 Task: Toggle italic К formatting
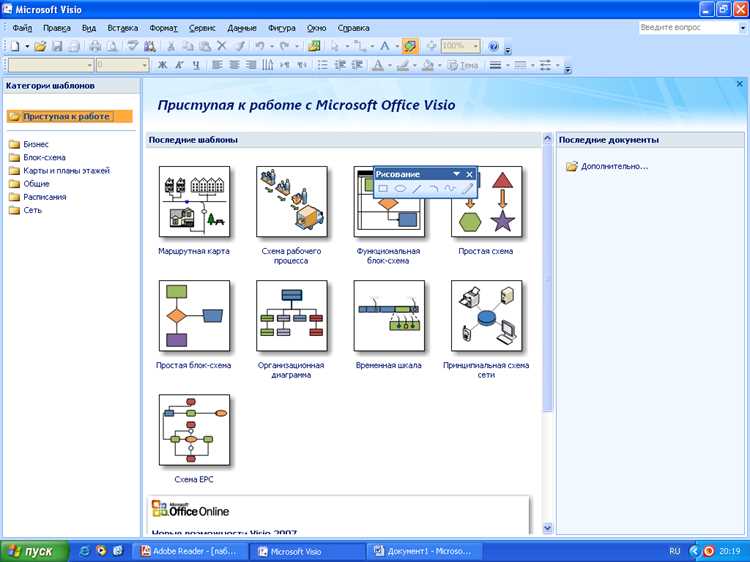(179, 65)
